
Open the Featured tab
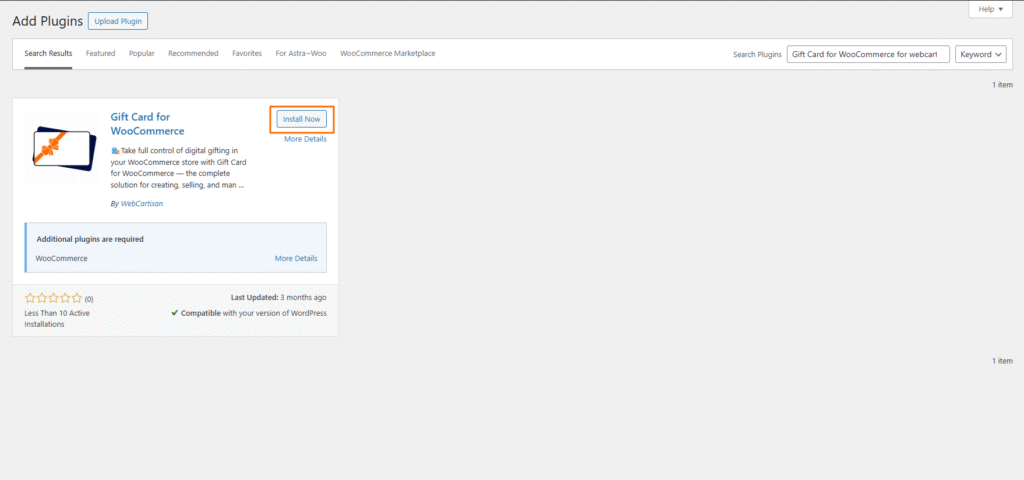tap(100, 53)
